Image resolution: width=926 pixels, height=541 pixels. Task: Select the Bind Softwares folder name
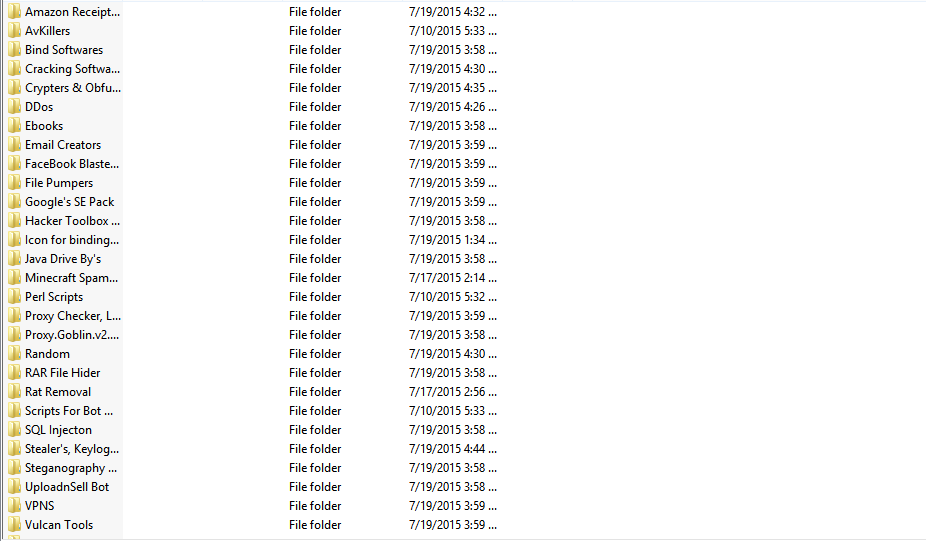coord(64,50)
